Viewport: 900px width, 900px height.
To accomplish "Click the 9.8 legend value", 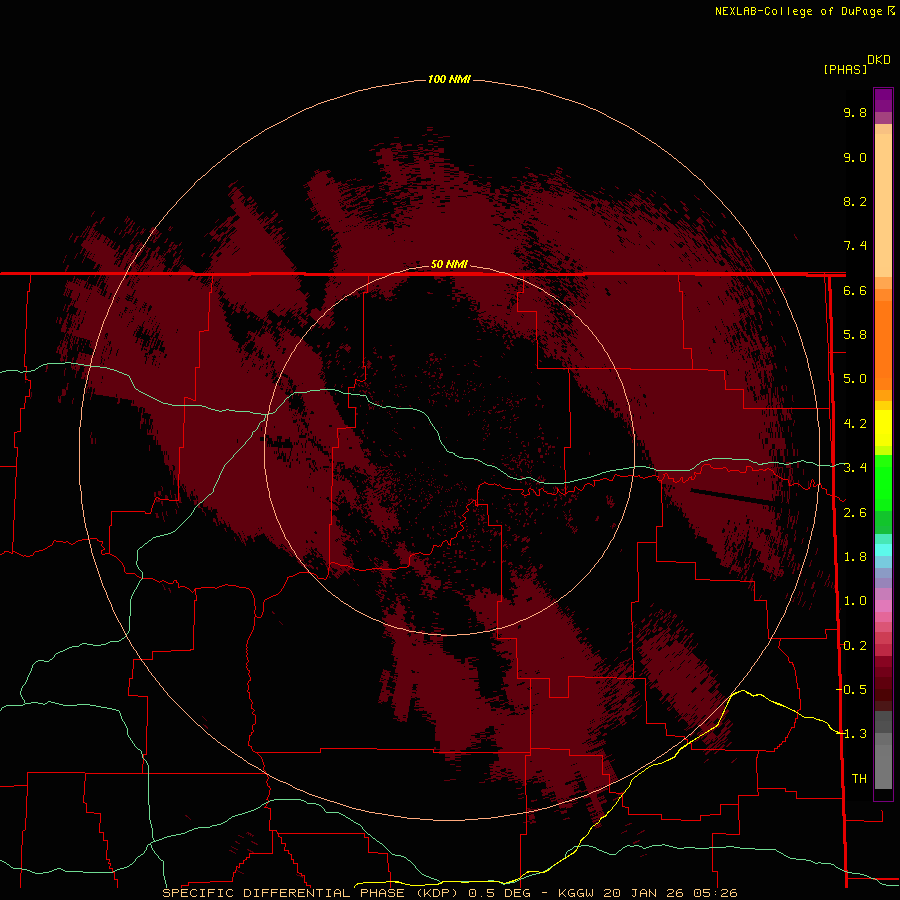I will click(x=855, y=112).
